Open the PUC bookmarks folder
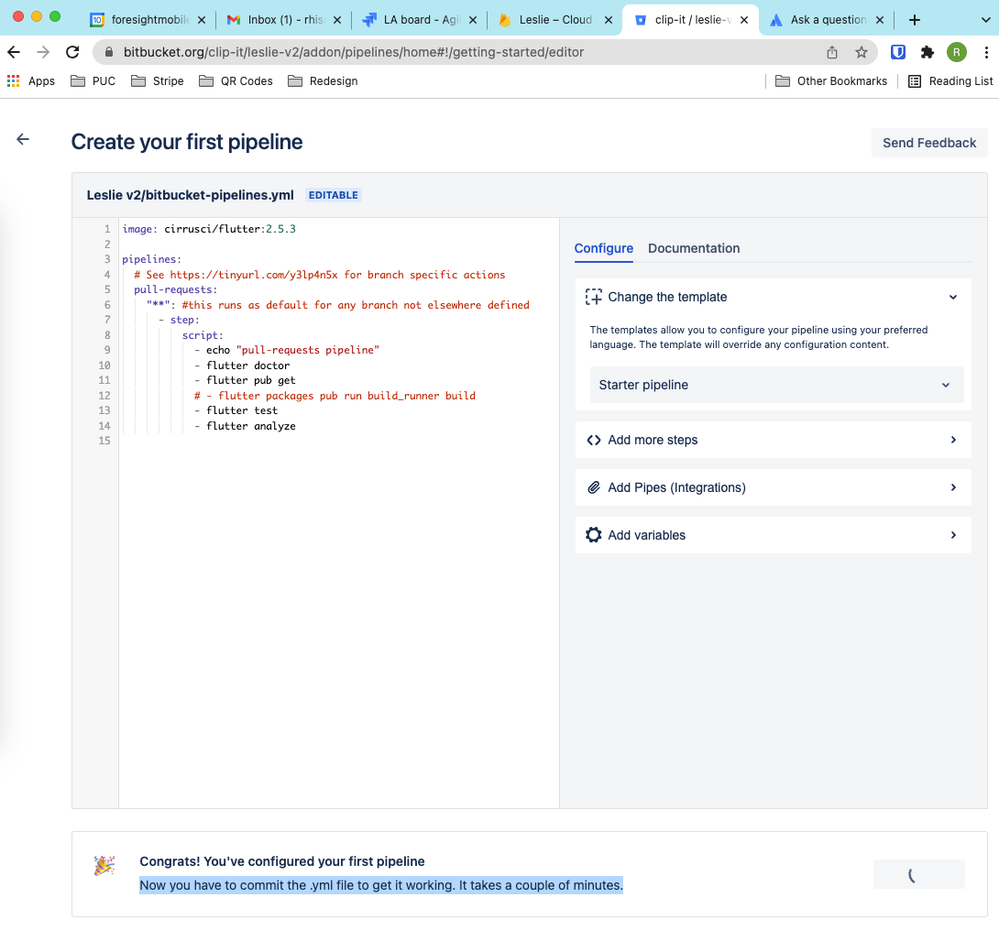 pyautogui.click(x=93, y=81)
